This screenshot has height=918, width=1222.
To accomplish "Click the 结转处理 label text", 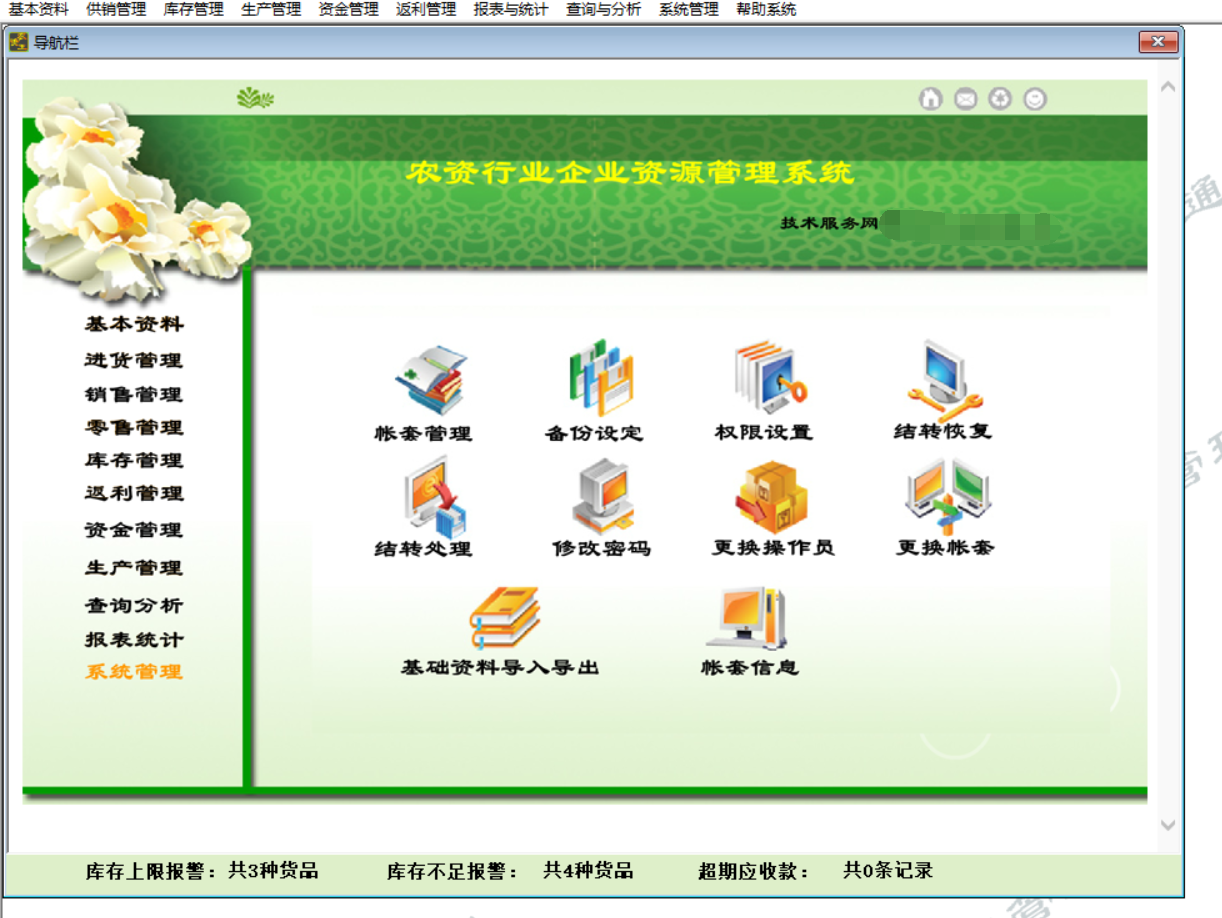I will [423, 549].
